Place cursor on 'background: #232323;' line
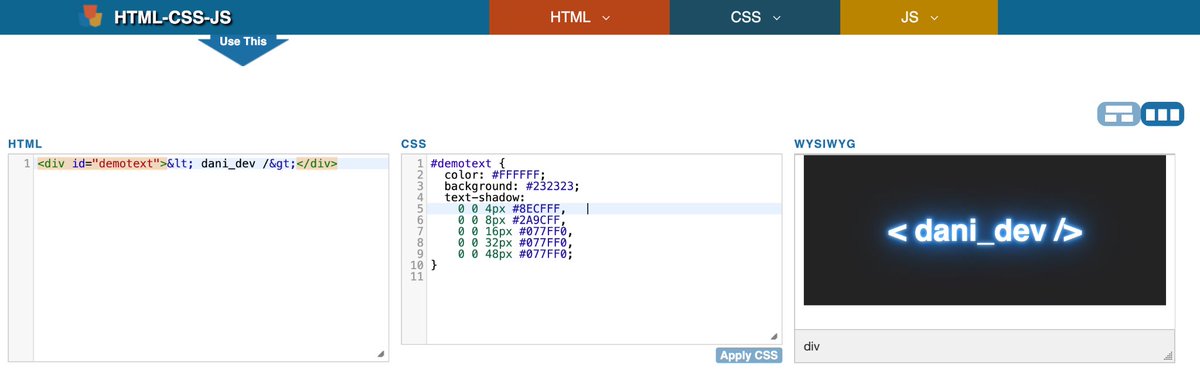Screen dimensions: 1200x371 pos(512,186)
